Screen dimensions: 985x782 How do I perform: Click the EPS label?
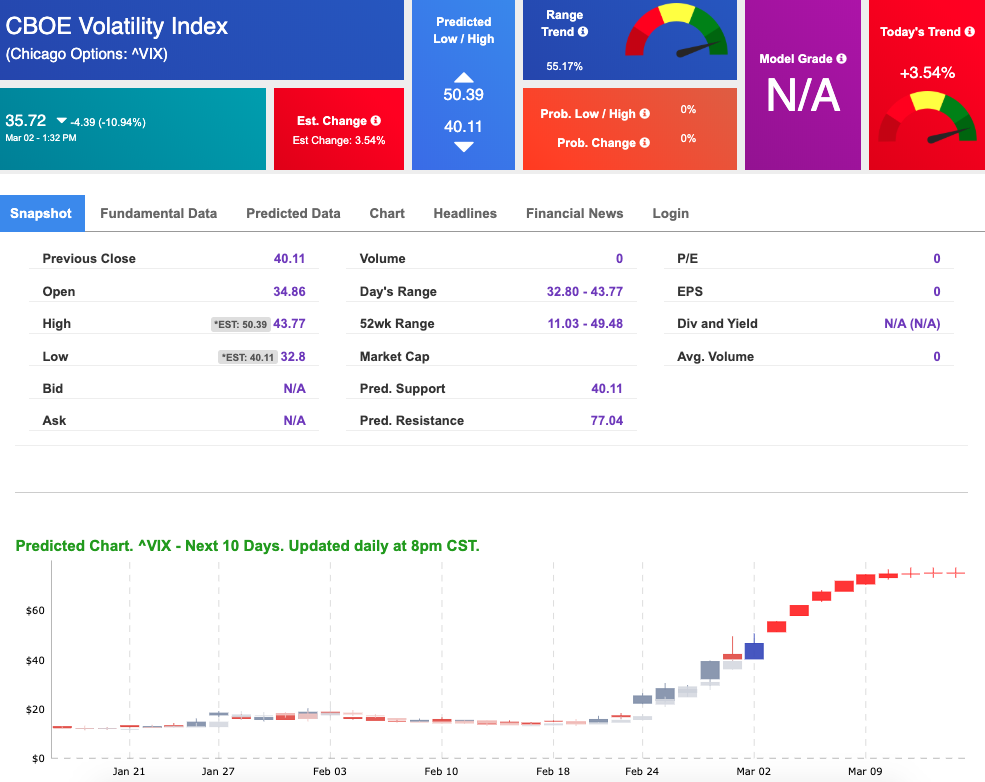(690, 291)
